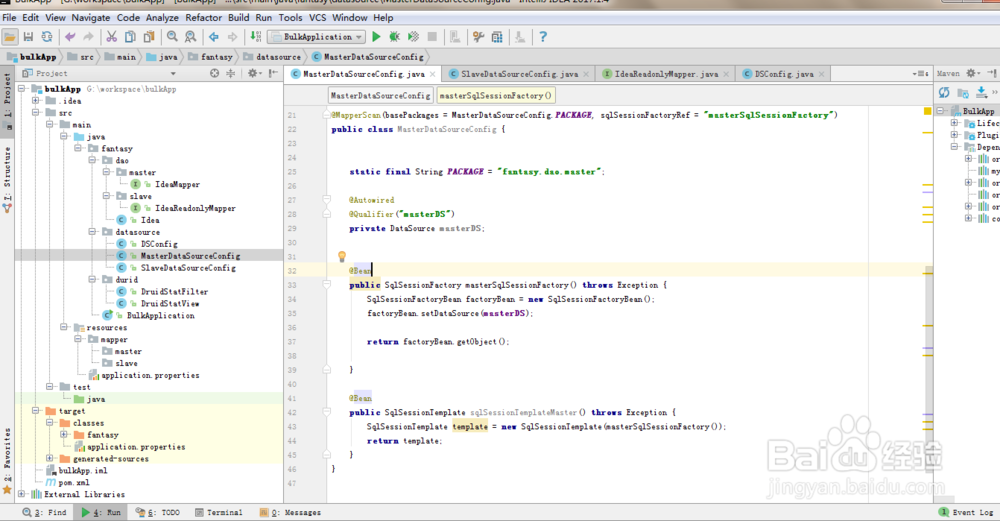The image size is (1000, 521).
Task: Expand Lifecycle node in Maven panel
Action: point(955,123)
